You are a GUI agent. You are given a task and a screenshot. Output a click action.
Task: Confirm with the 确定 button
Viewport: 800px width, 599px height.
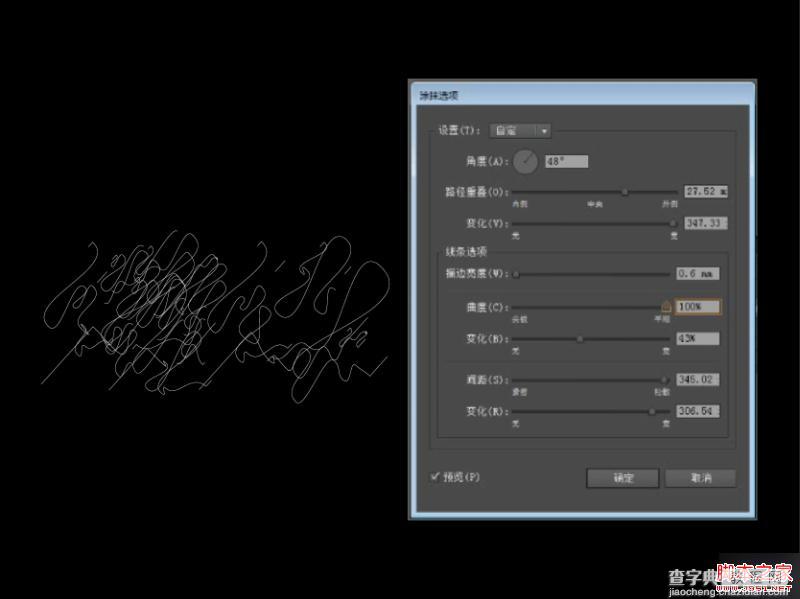pyautogui.click(x=622, y=478)
